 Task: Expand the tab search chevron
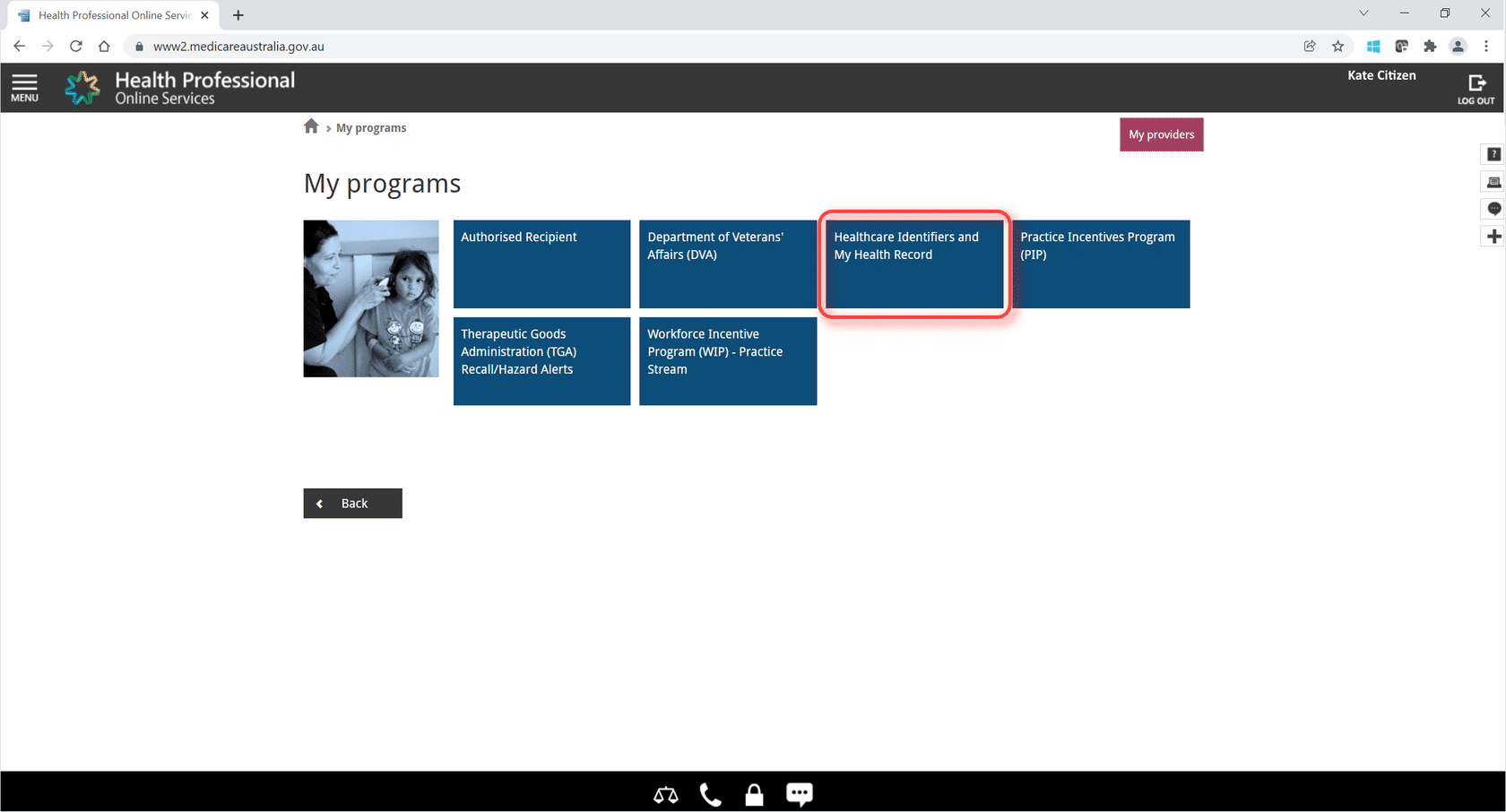point(1363,13)
